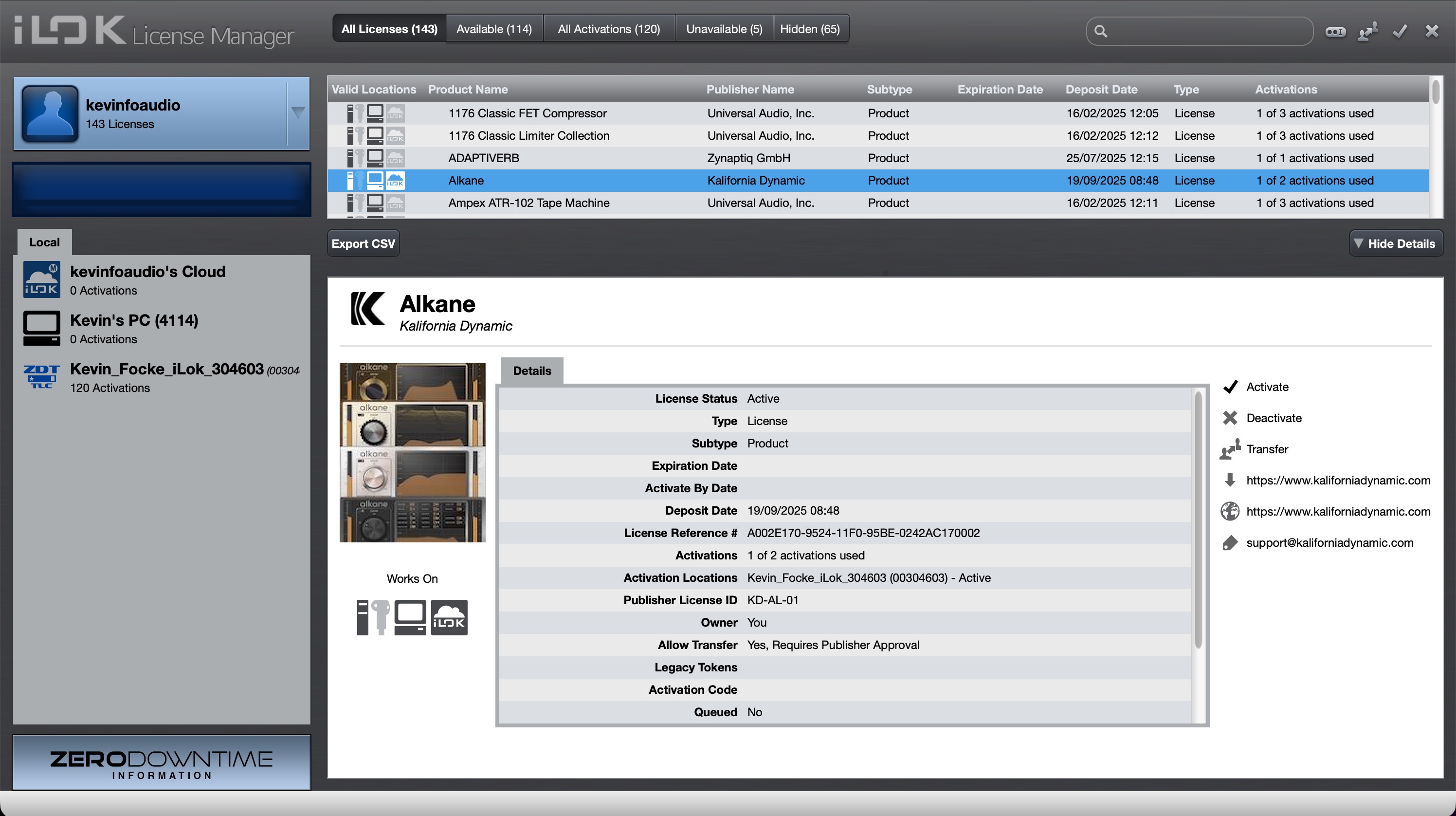Sort by the Subtype column header

click(x=889, y=90)
